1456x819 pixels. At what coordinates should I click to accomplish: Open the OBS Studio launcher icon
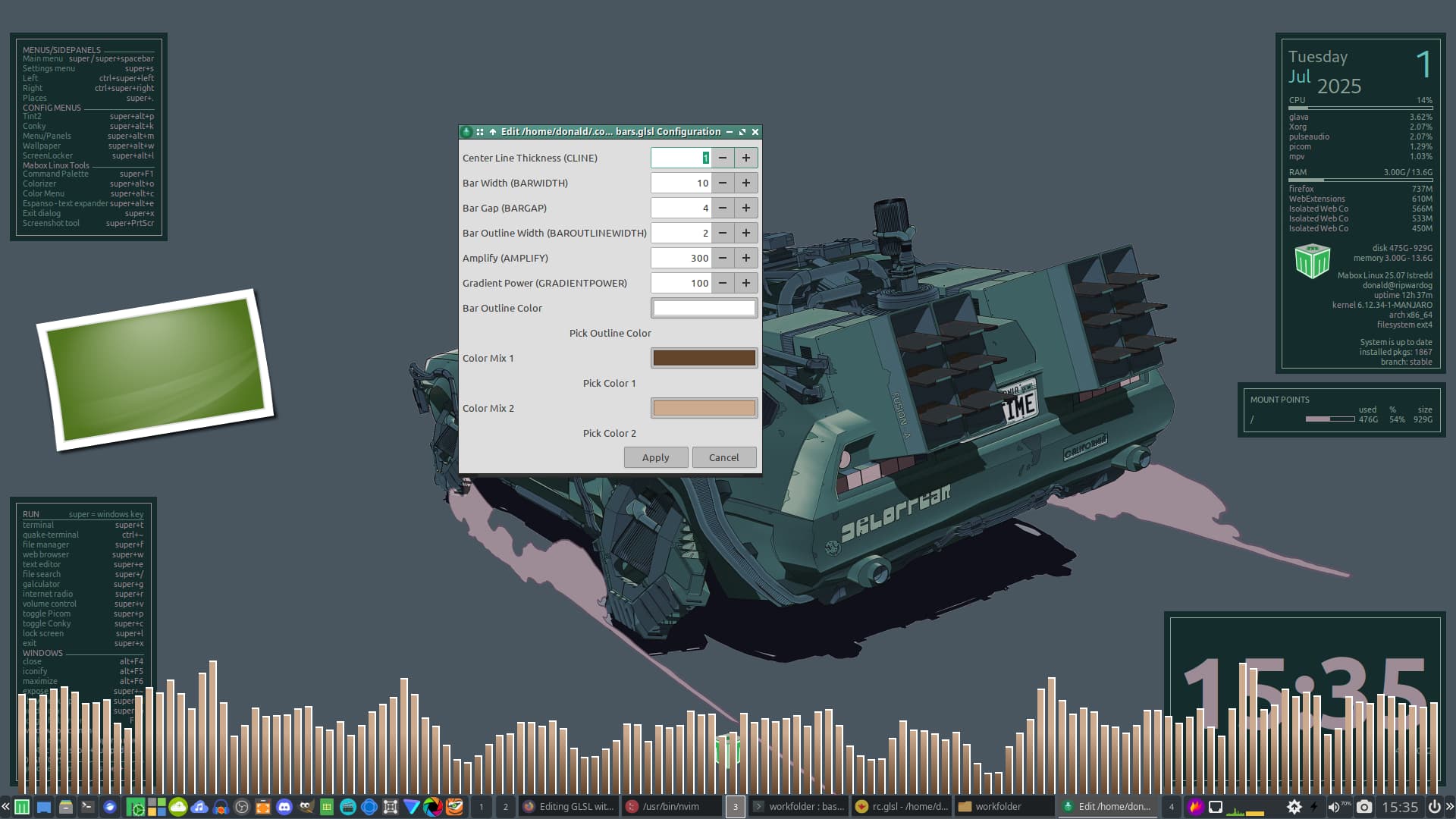[x=242, y=807]
